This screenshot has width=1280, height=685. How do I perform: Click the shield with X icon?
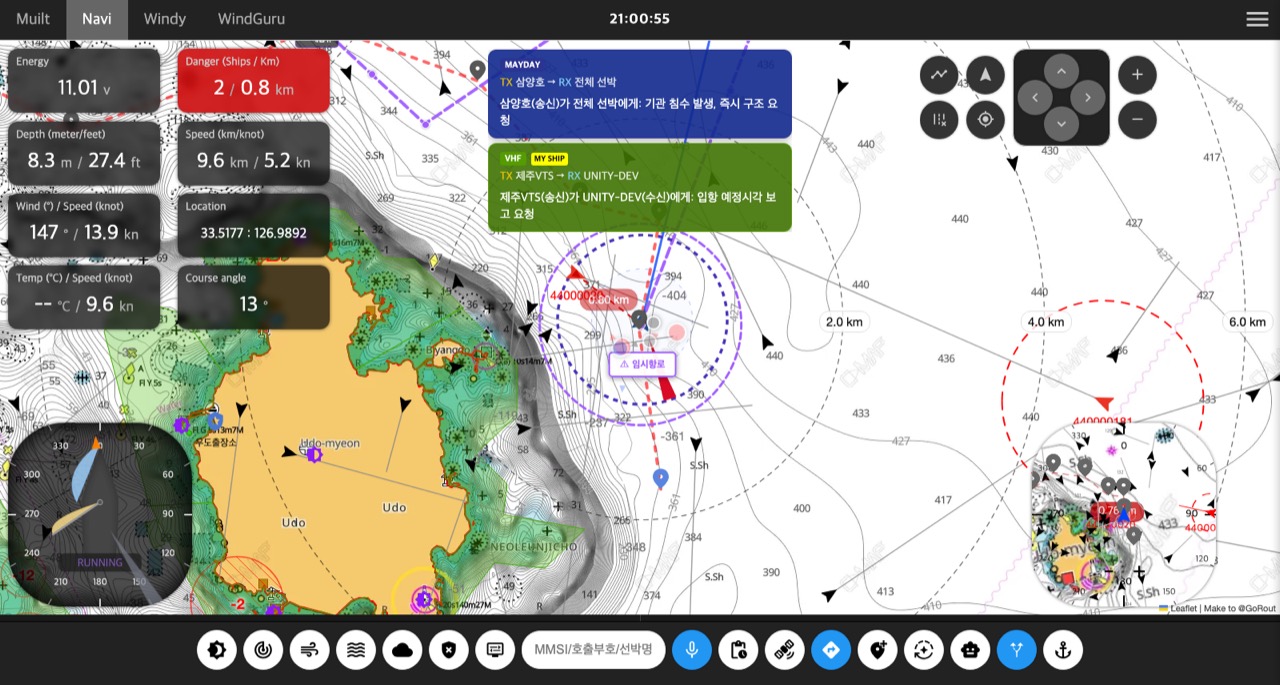coord(449,650)
